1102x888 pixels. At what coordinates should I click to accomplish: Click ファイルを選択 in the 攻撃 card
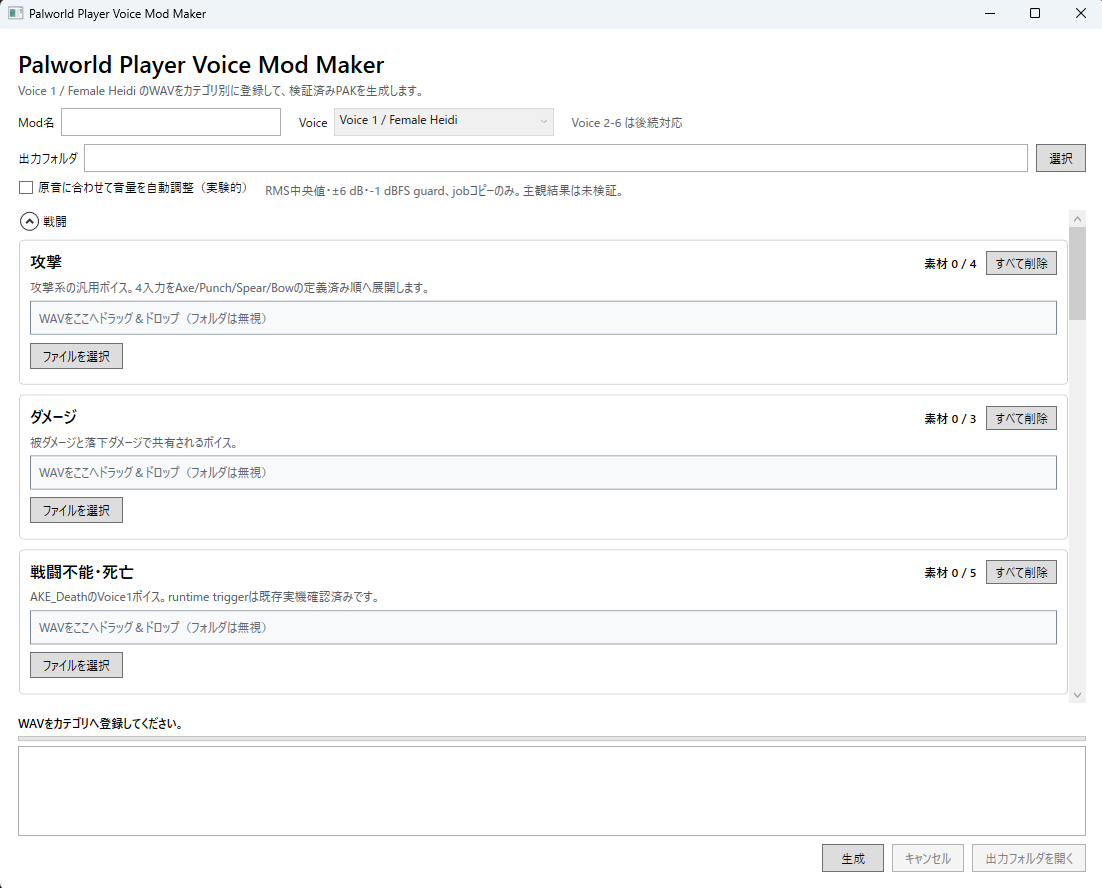point(76,356)
